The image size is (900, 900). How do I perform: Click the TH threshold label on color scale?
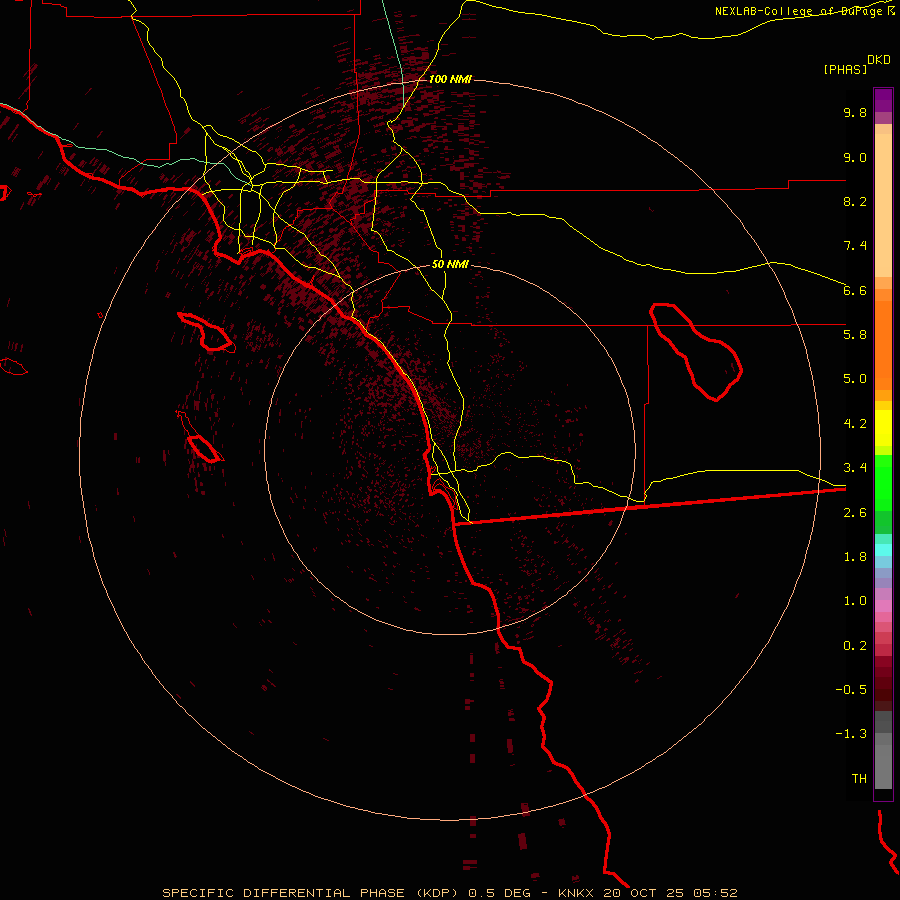pyautogui.click(x=859, y=779)
